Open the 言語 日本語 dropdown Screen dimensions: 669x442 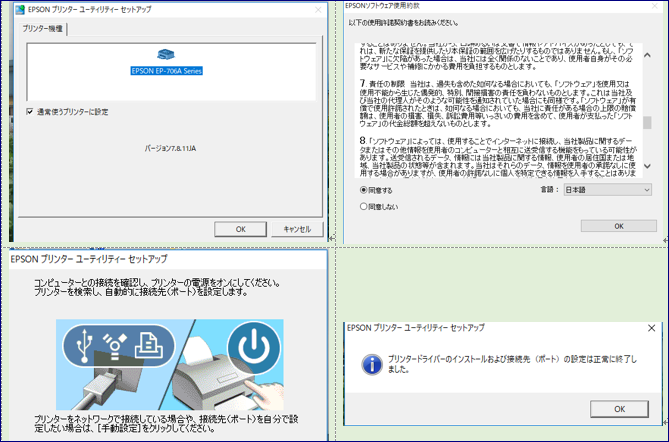(x=608, y=190)
